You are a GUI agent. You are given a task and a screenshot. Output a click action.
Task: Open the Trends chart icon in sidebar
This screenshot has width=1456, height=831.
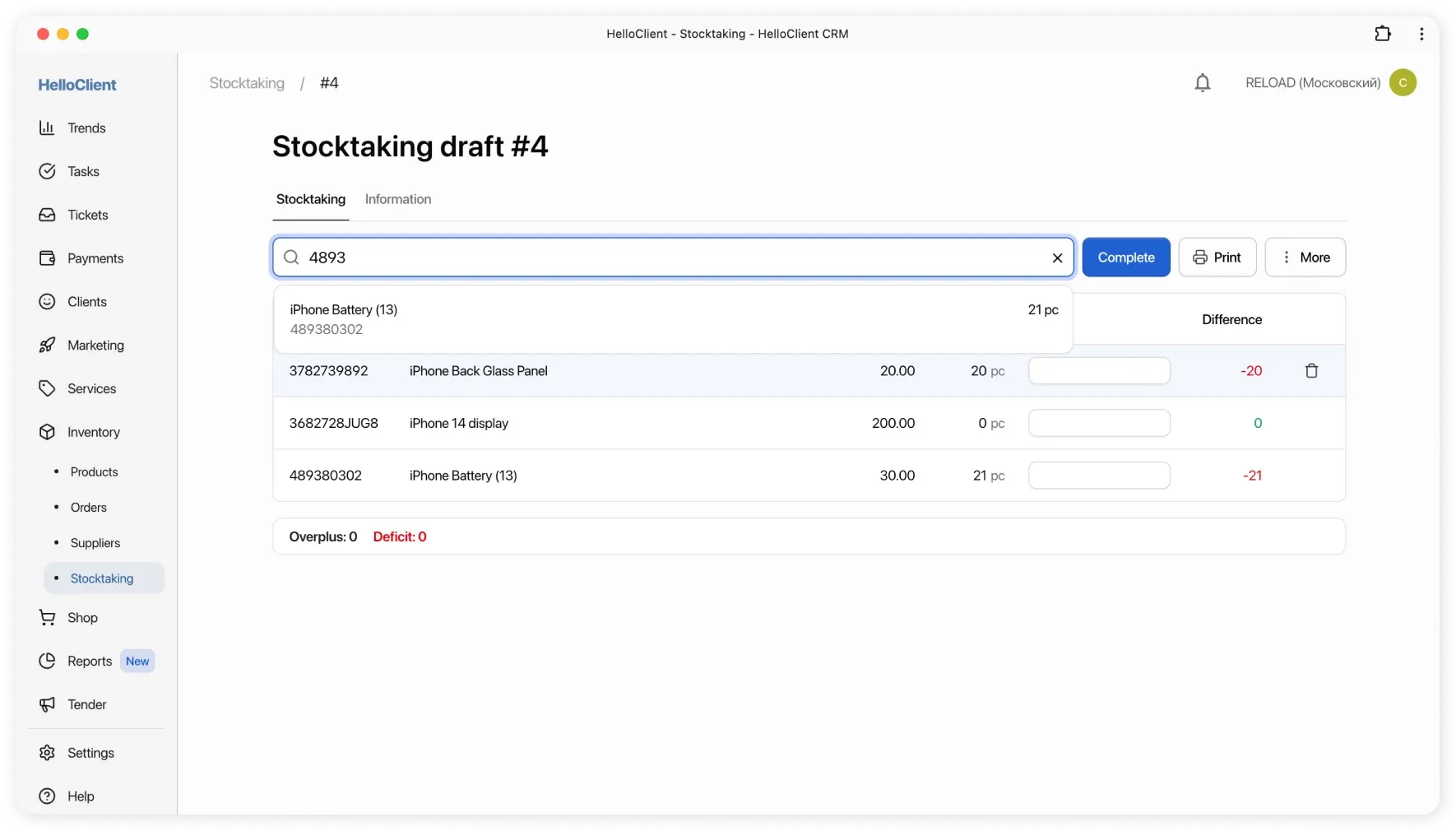pos(48,128)
